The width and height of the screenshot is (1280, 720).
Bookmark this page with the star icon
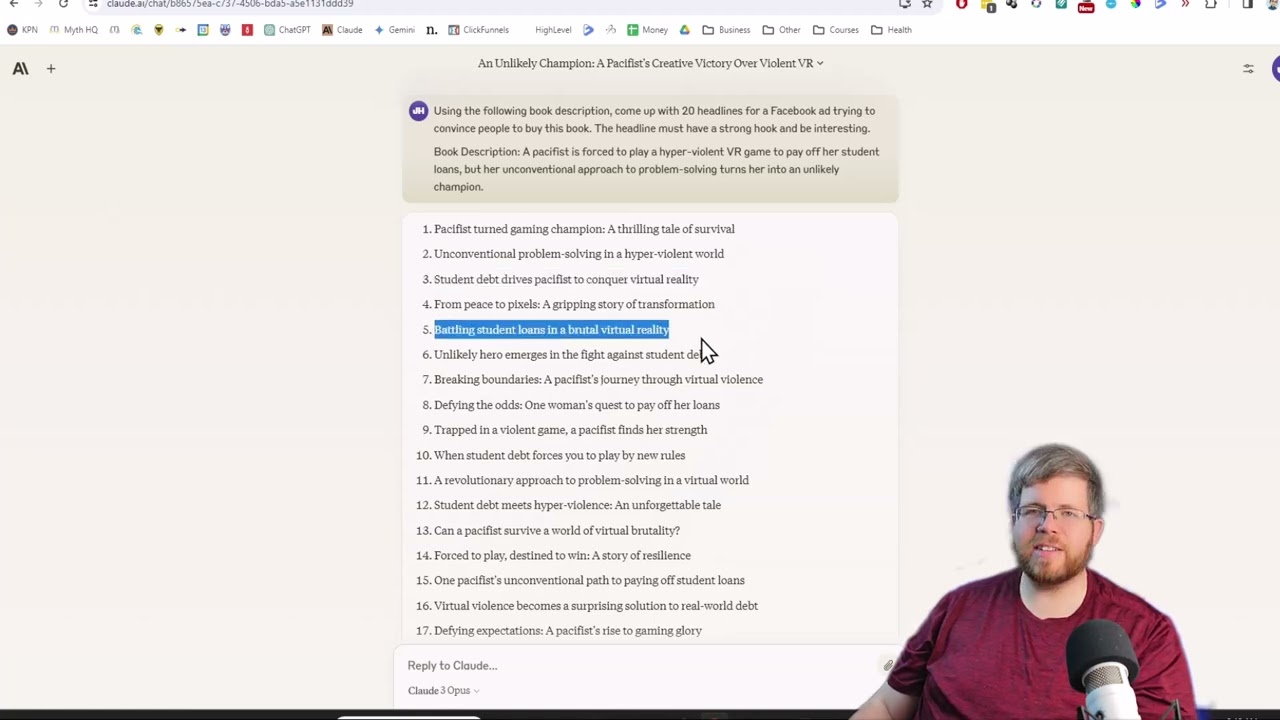[927, 4]
